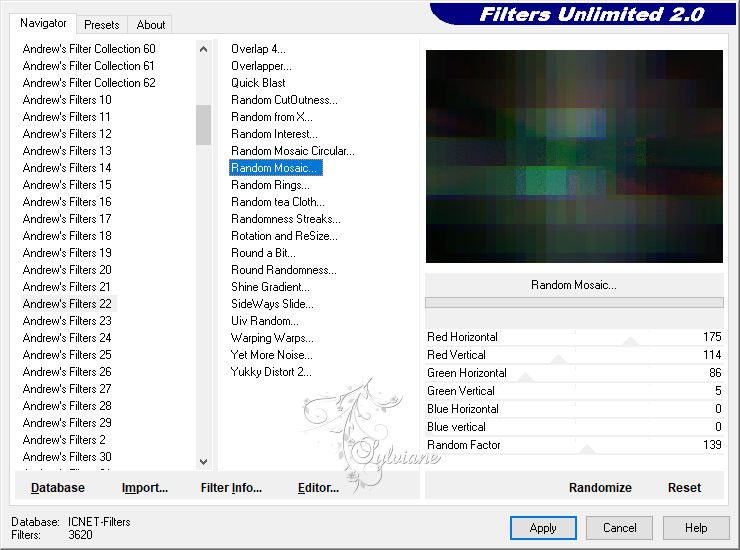740x550 pixels.
Task: Click the category list scroll down arrow
Action: (203, 462)
